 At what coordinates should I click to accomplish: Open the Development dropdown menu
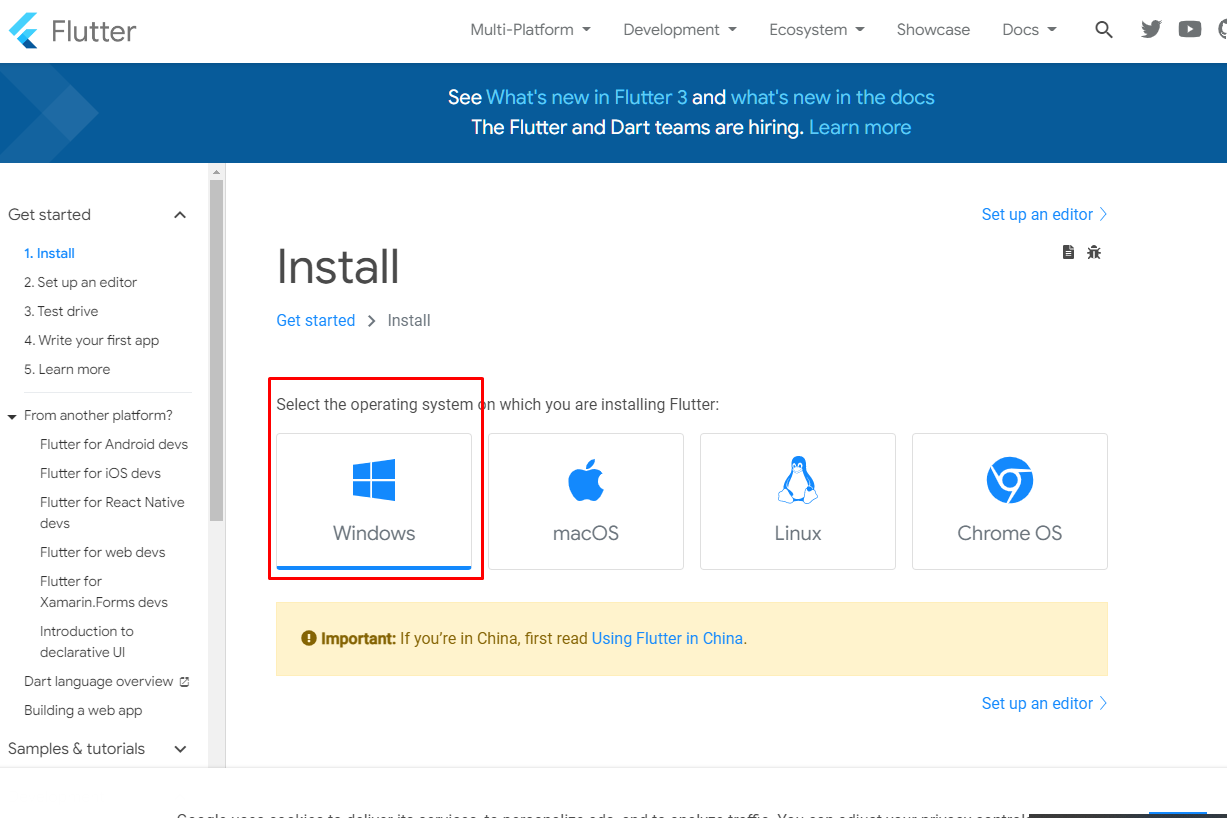[680, 30]
